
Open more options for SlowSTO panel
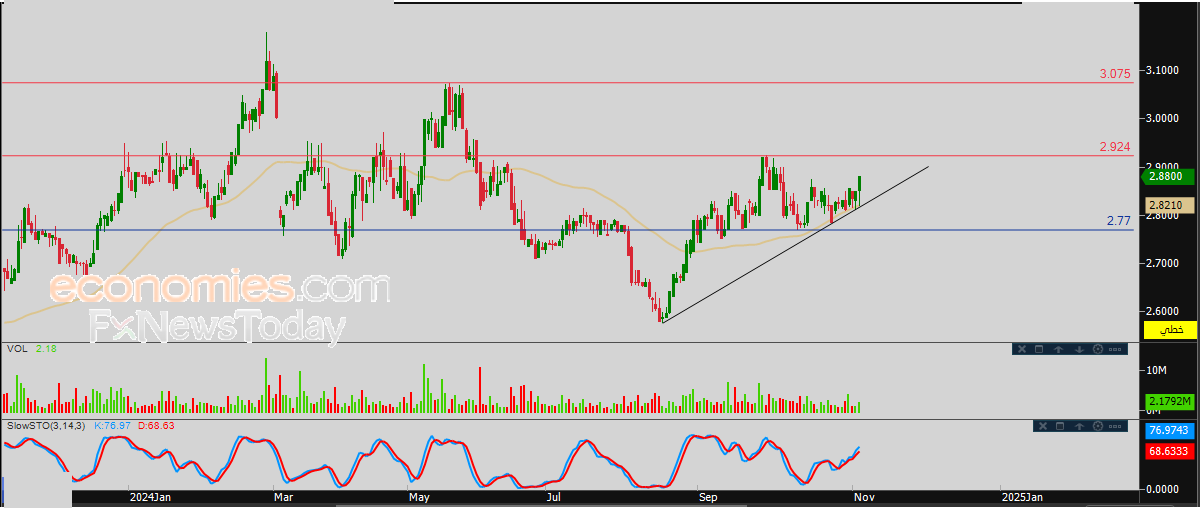tap(1115, 426)
